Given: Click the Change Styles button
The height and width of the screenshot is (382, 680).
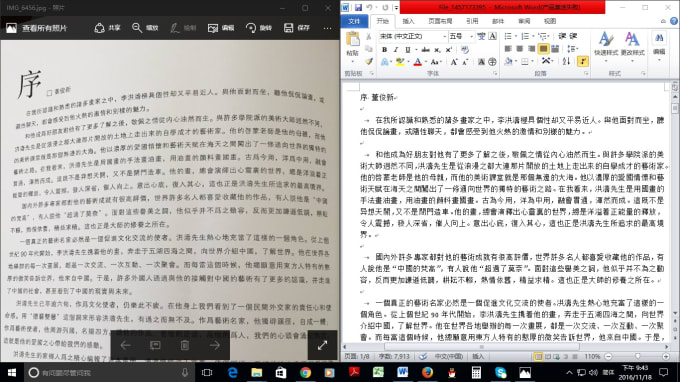Looking at the screenshot, I should pyautogui.click(x=632, y=46).
